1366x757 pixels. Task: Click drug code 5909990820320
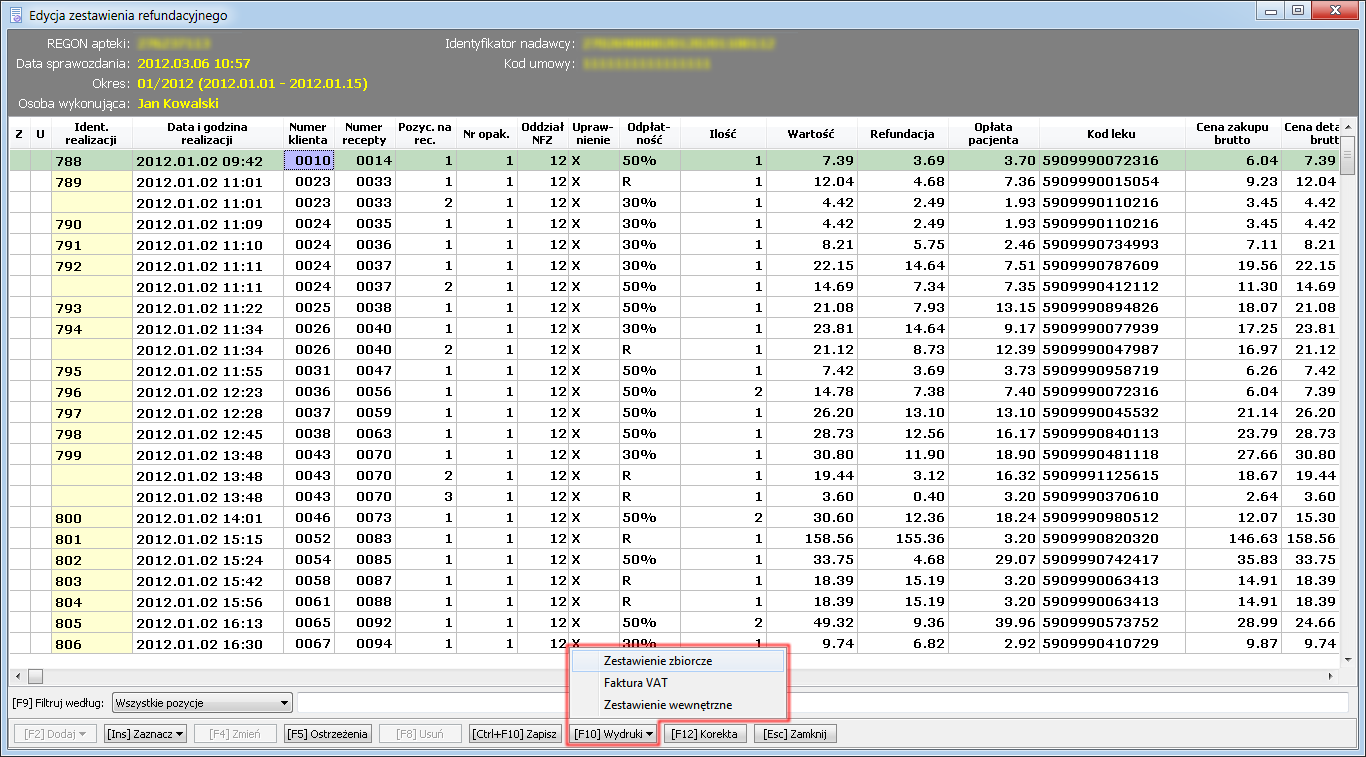click(1112, 538)
